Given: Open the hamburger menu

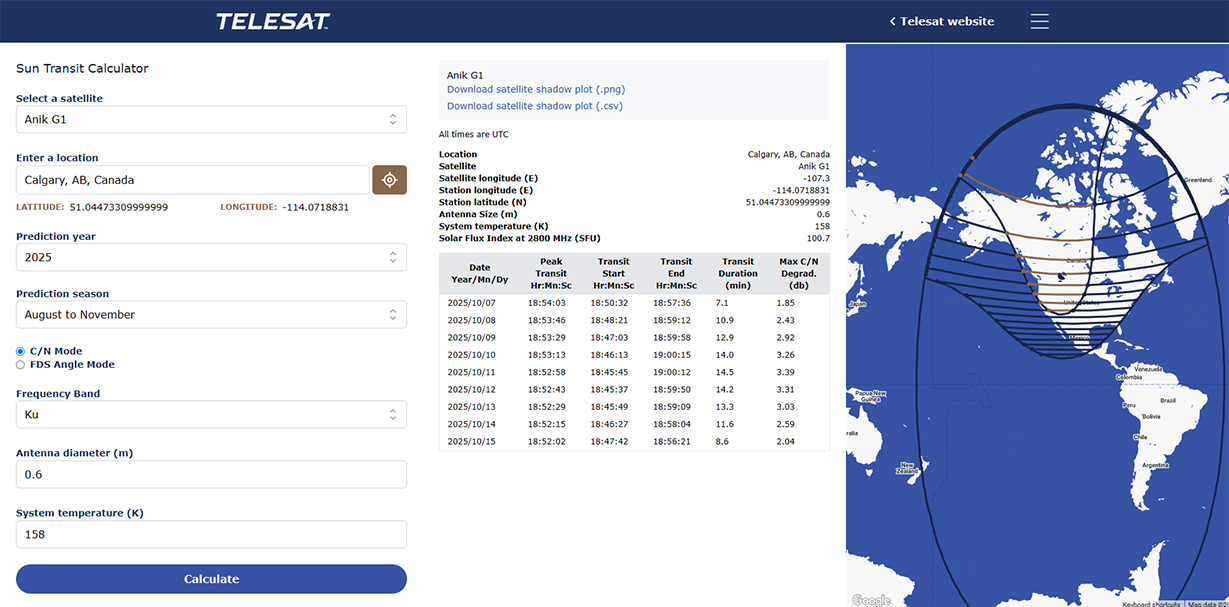Looking at the screenshot, I should coord(1040,21).
